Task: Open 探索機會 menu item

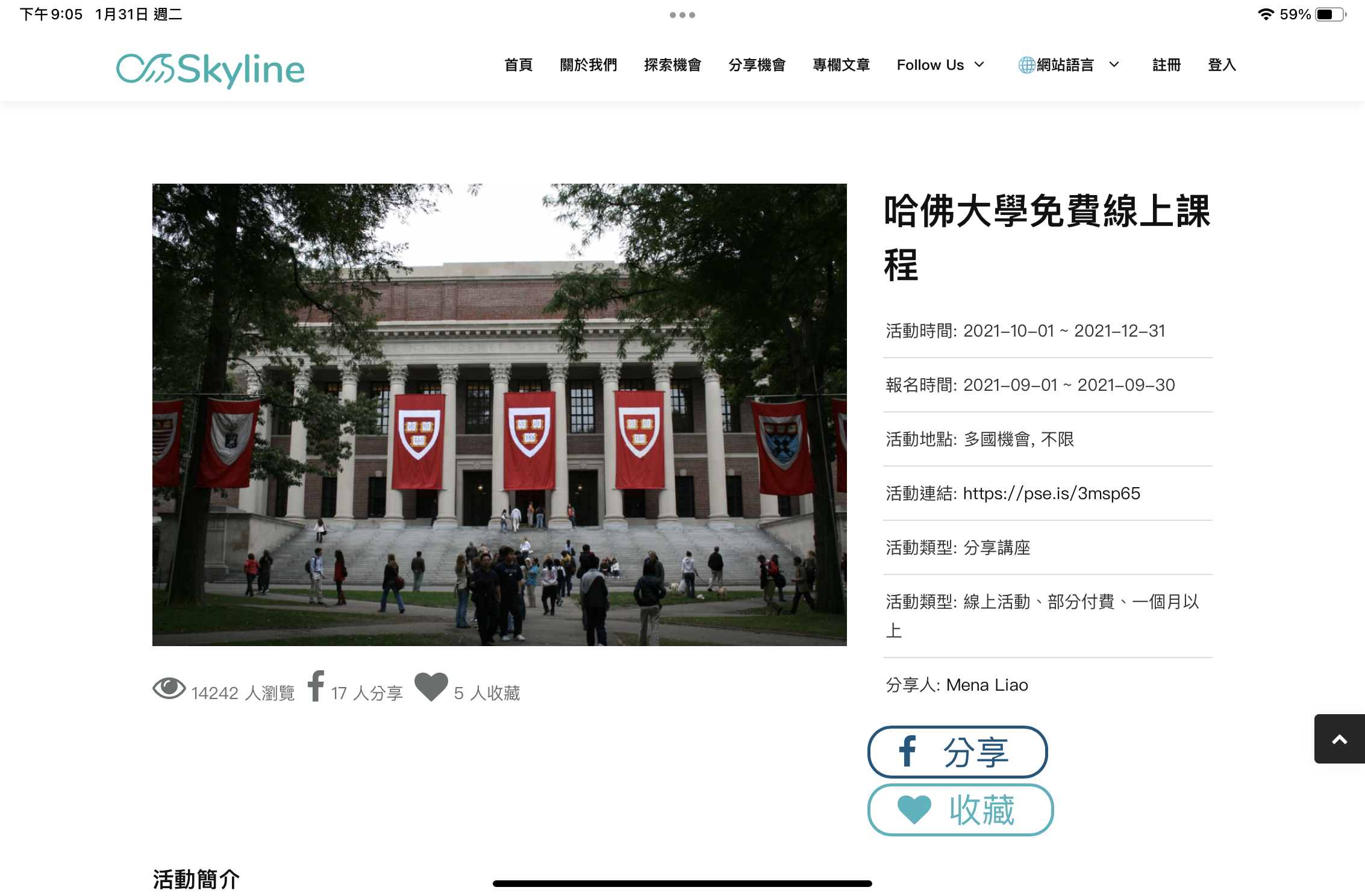Action: (x=672, y=65)
